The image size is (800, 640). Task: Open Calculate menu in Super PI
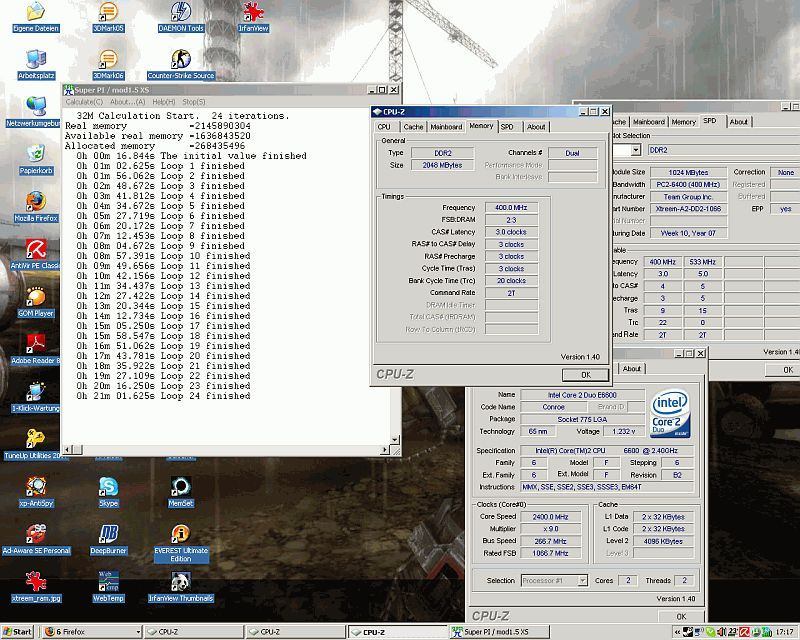tap(84, 102)
